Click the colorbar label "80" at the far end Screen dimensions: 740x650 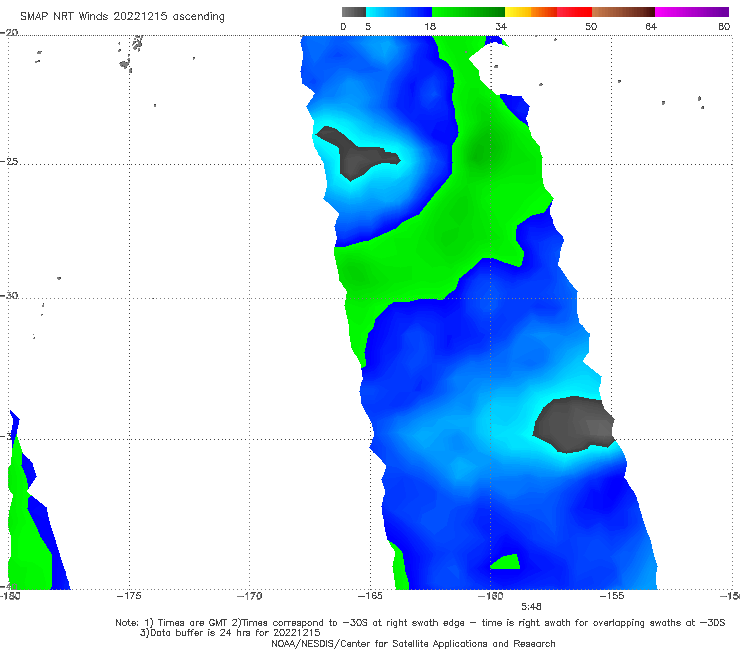click(x=724, y=27)
